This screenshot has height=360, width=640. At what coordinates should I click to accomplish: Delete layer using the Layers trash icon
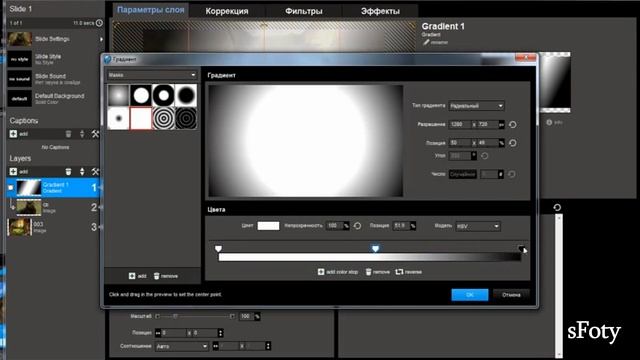68,171
